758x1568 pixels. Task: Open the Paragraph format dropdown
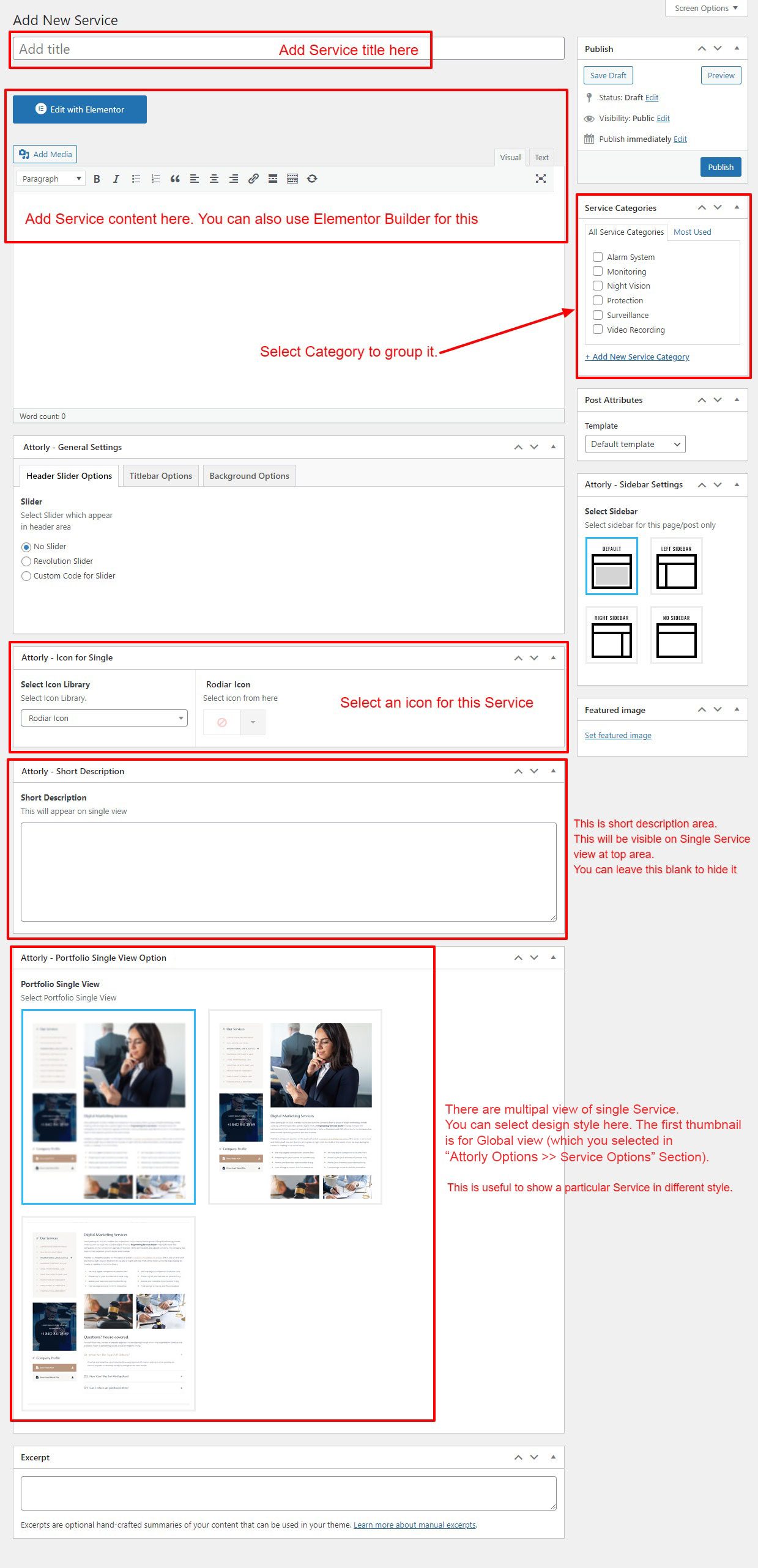[51, 179]
